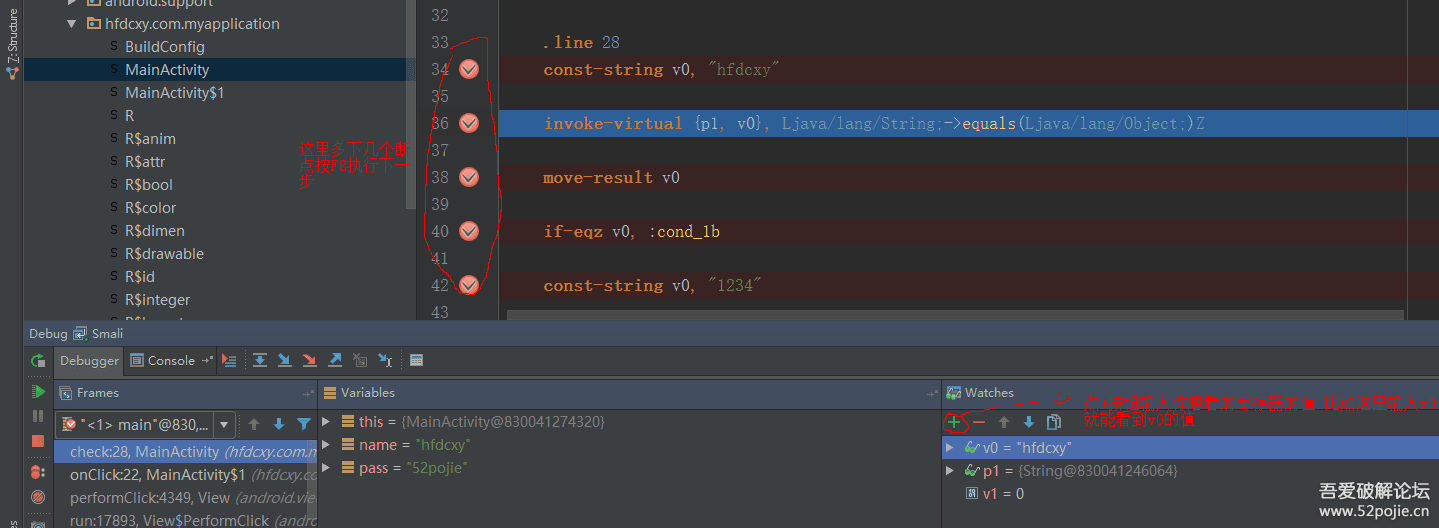Open the Z: Structure side tab
1439x528 pixels.
click(x=12, y=45)
